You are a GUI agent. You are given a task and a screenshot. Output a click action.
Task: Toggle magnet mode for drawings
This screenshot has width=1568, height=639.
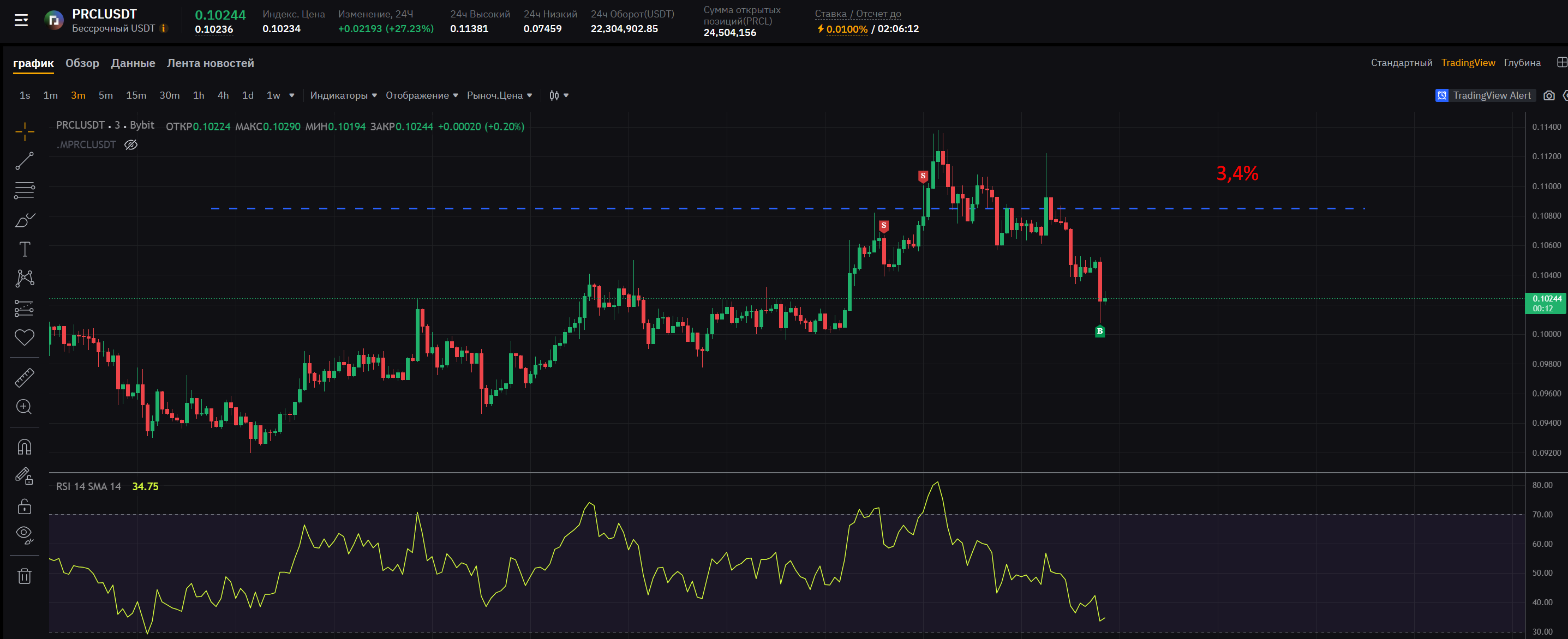[25, 447]
